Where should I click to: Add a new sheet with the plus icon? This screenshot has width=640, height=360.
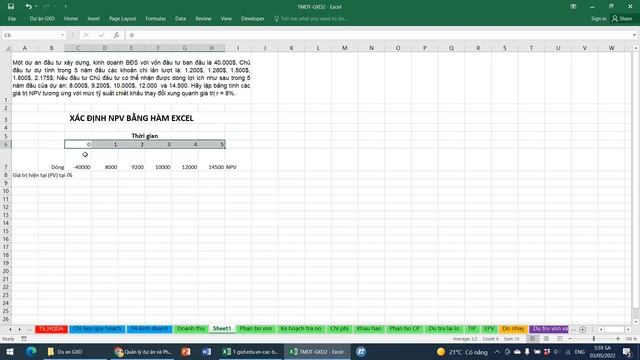[582, 329]
